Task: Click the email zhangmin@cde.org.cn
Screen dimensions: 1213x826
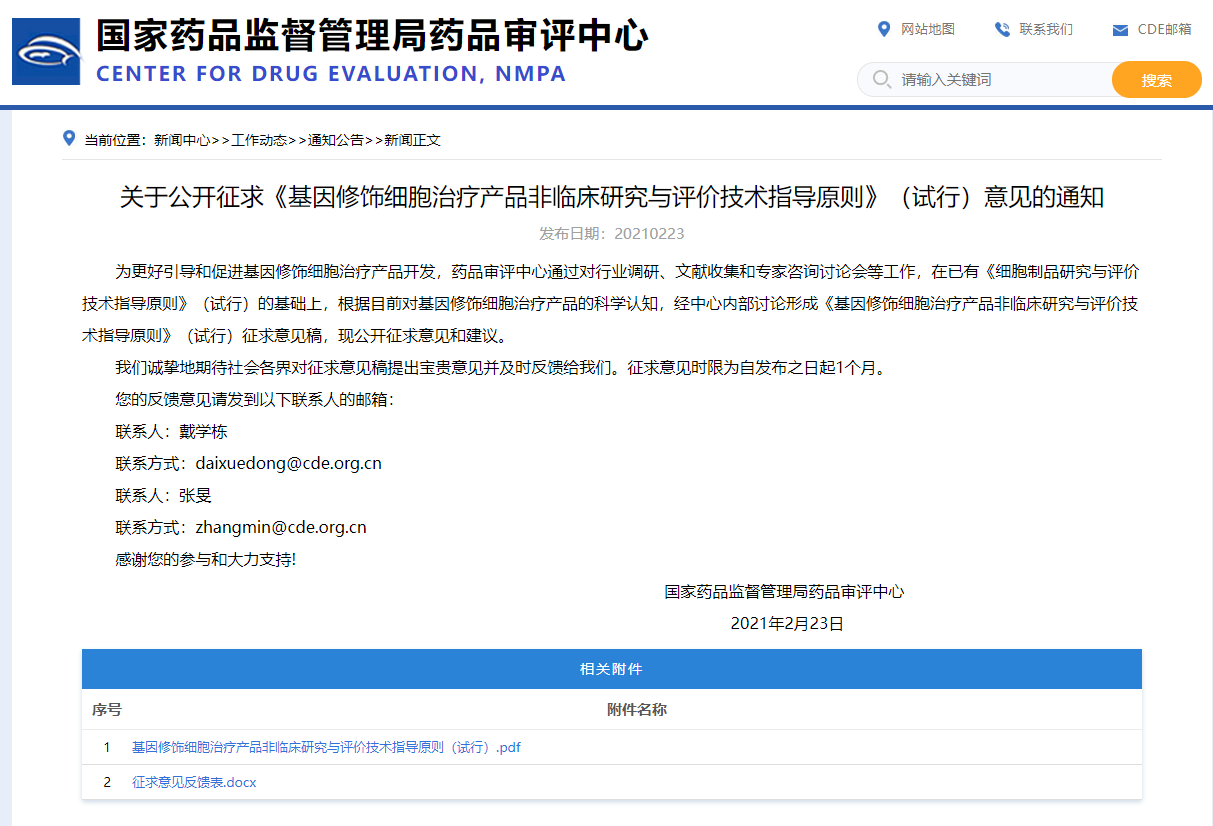Action: coord(280,527)
